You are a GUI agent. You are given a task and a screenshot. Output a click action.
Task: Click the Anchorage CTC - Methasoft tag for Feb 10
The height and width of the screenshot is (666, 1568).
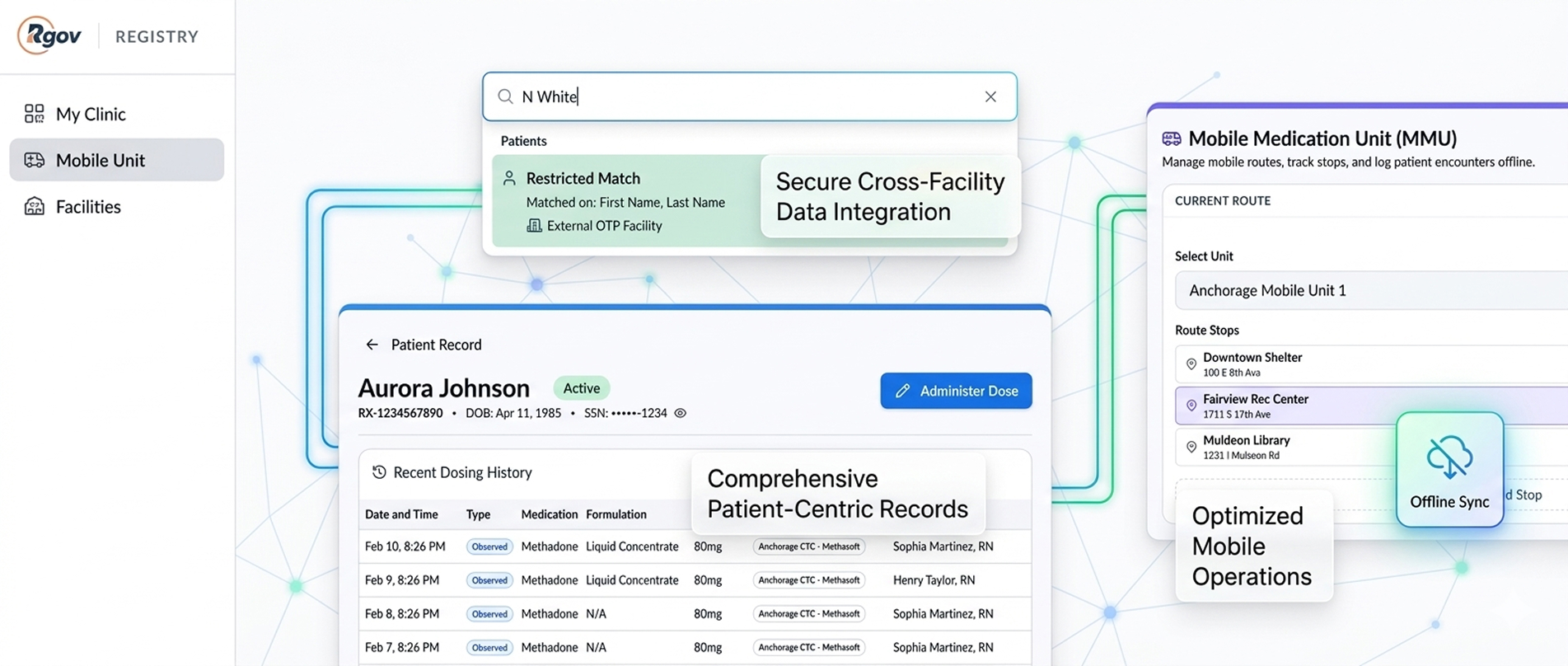coord(809,546)
